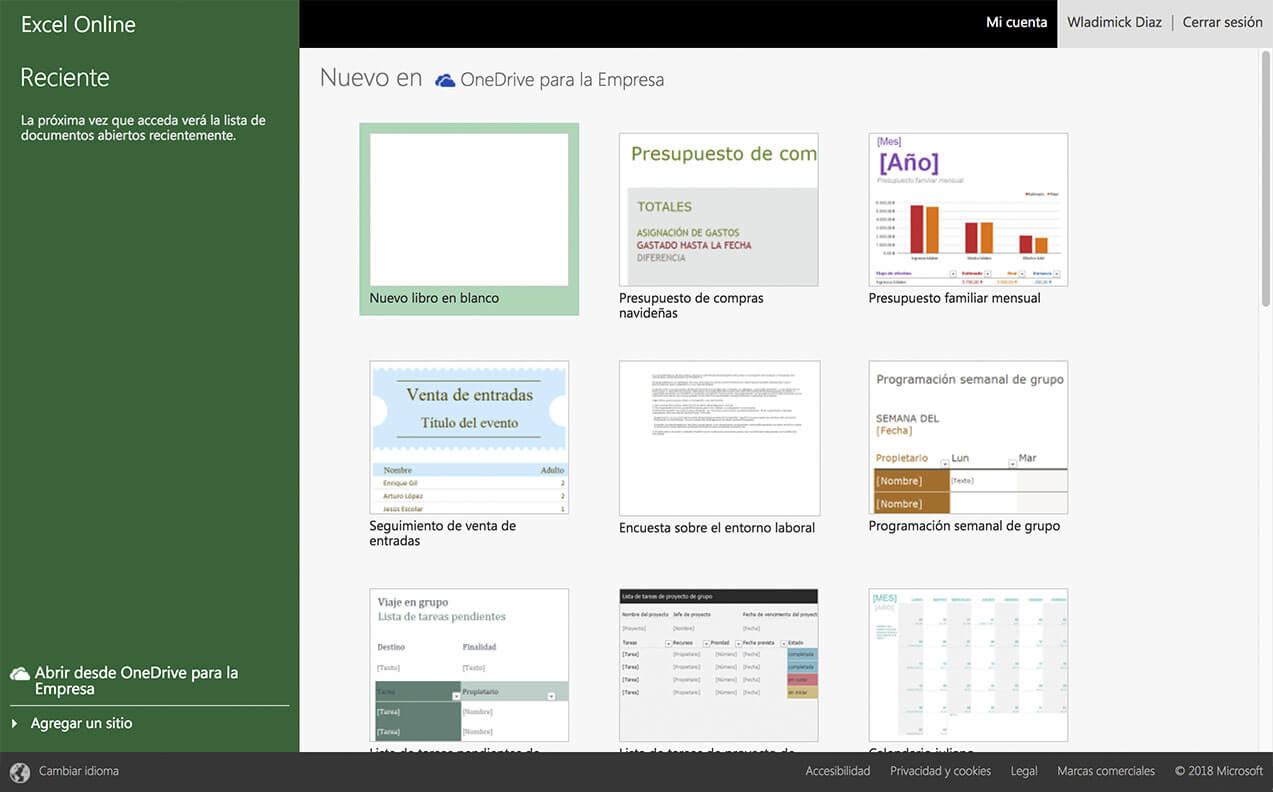This screenshot has height=792, width=1273.
Task: Click the cloud icon beside Abrir desde OneDrive
Action: click(19, 674)
